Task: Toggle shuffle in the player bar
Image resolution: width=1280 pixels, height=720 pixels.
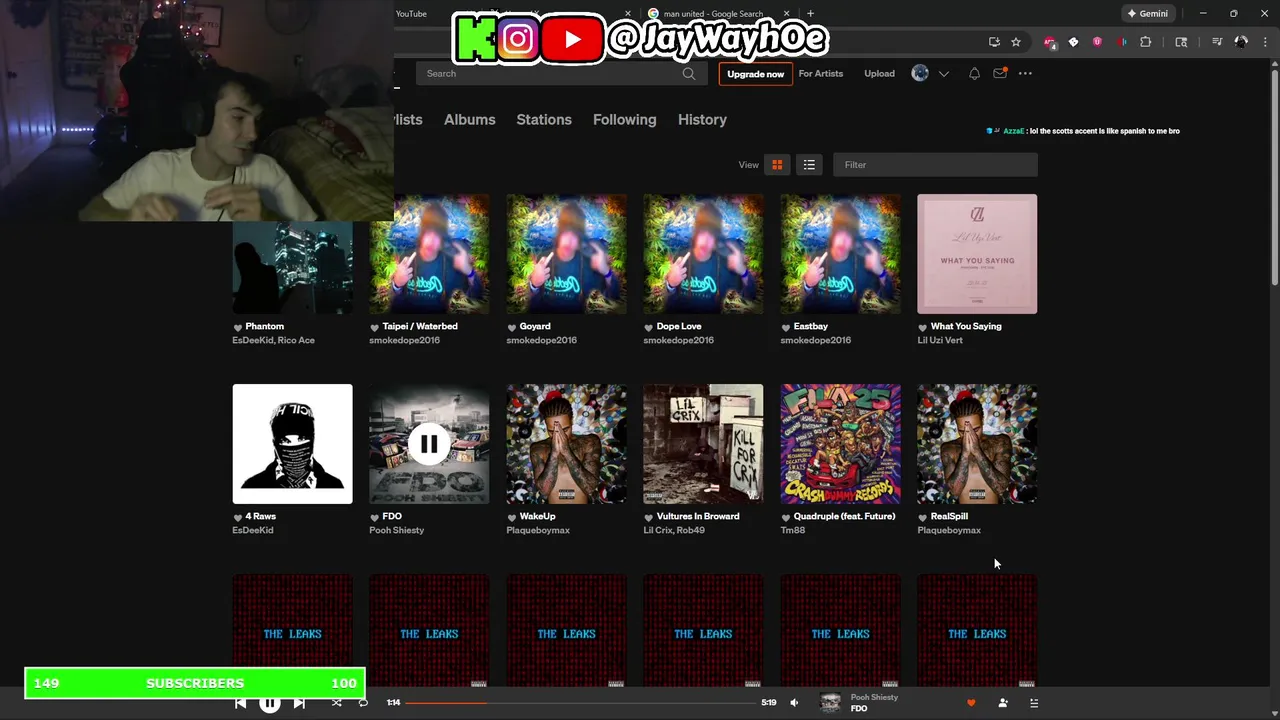Action: 337,703
